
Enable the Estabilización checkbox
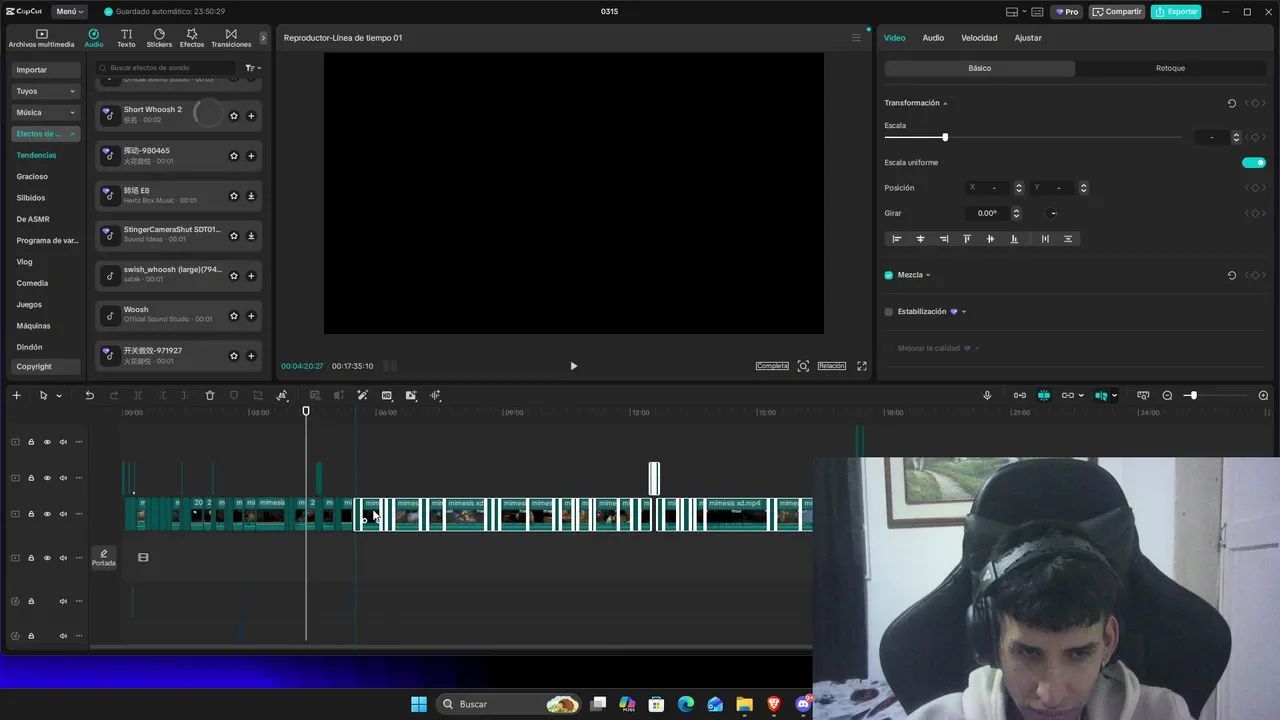click(x=888, y=312)
